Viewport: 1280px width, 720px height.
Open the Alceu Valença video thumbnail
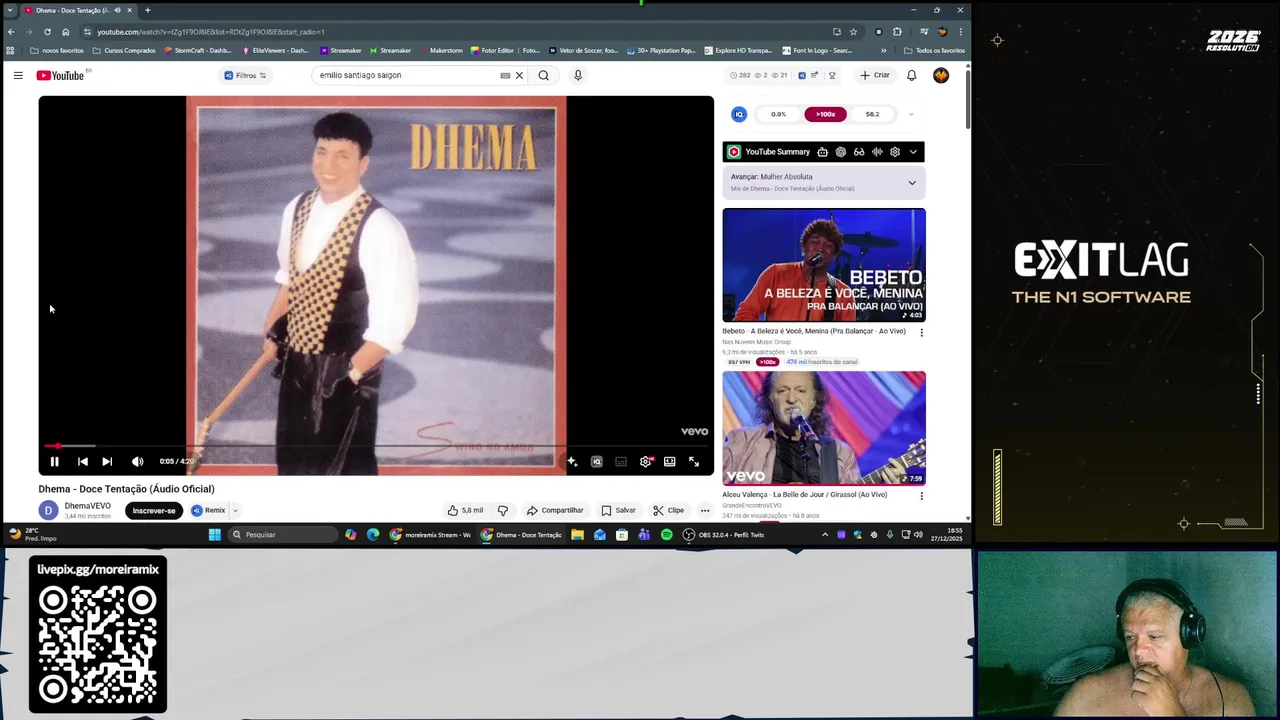pos(824,428)
